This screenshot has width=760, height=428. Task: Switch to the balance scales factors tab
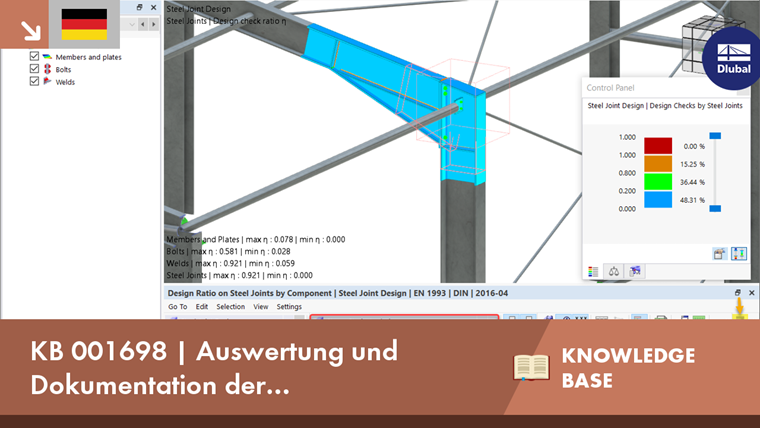coord(614,271)
